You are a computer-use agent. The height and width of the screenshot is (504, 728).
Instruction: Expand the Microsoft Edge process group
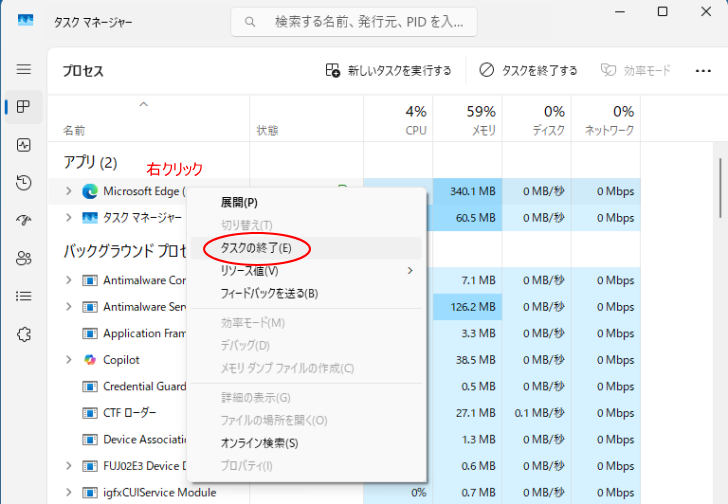coord(68,191)
